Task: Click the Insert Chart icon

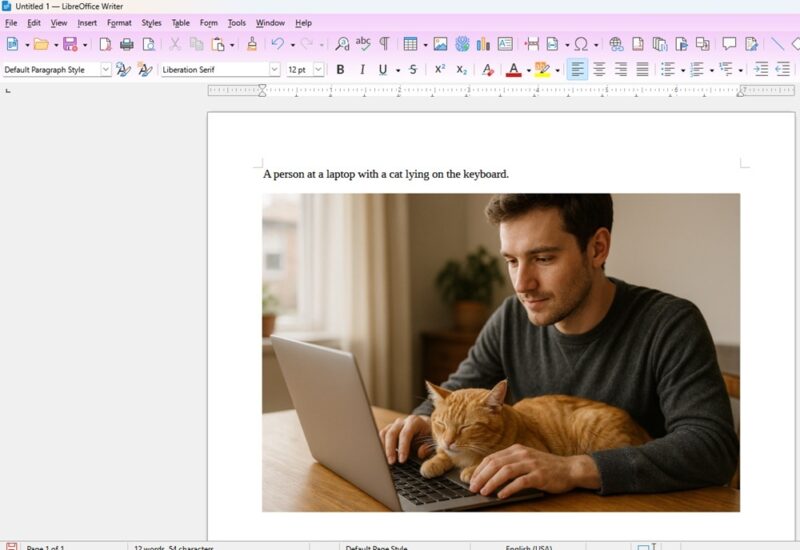Action: point(483,44)
